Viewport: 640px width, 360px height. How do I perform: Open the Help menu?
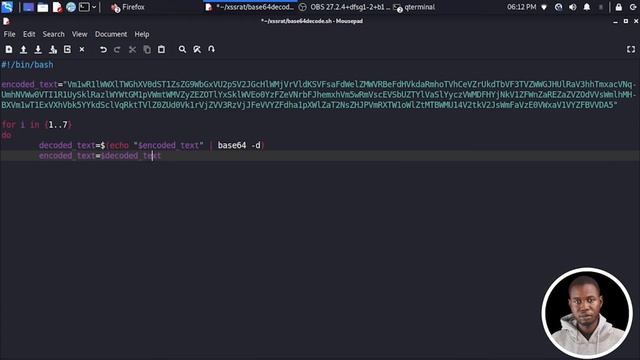[x=142, y=34]
